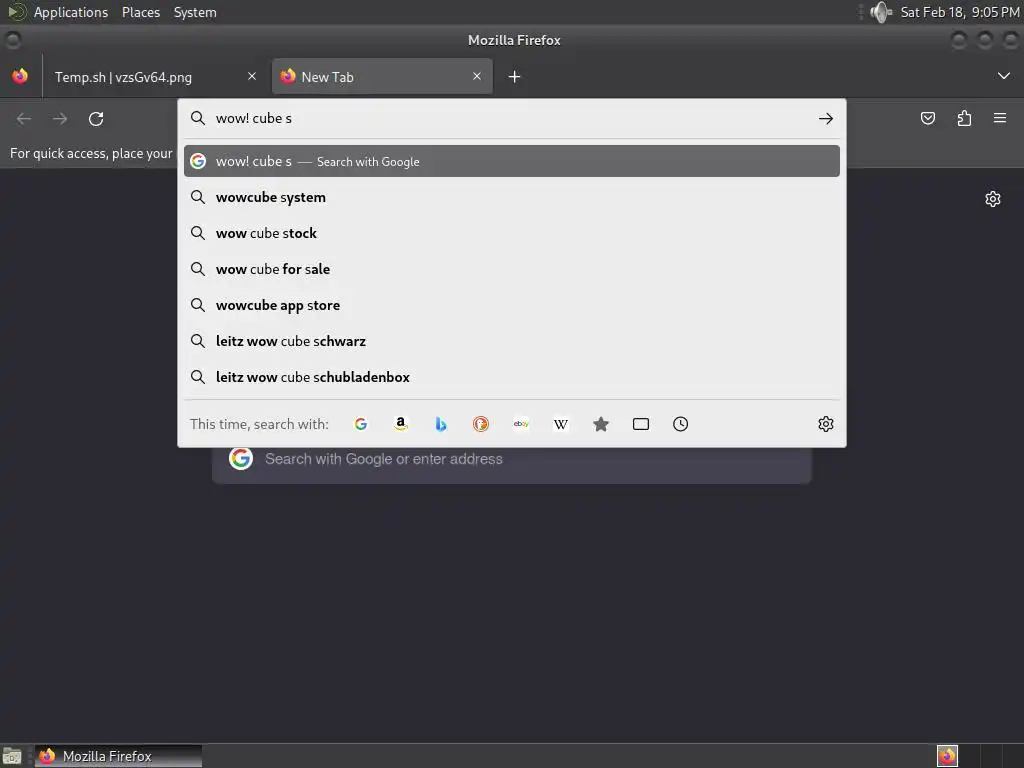Select the New Tab tab
The image size is (1024, 768).
382,76
